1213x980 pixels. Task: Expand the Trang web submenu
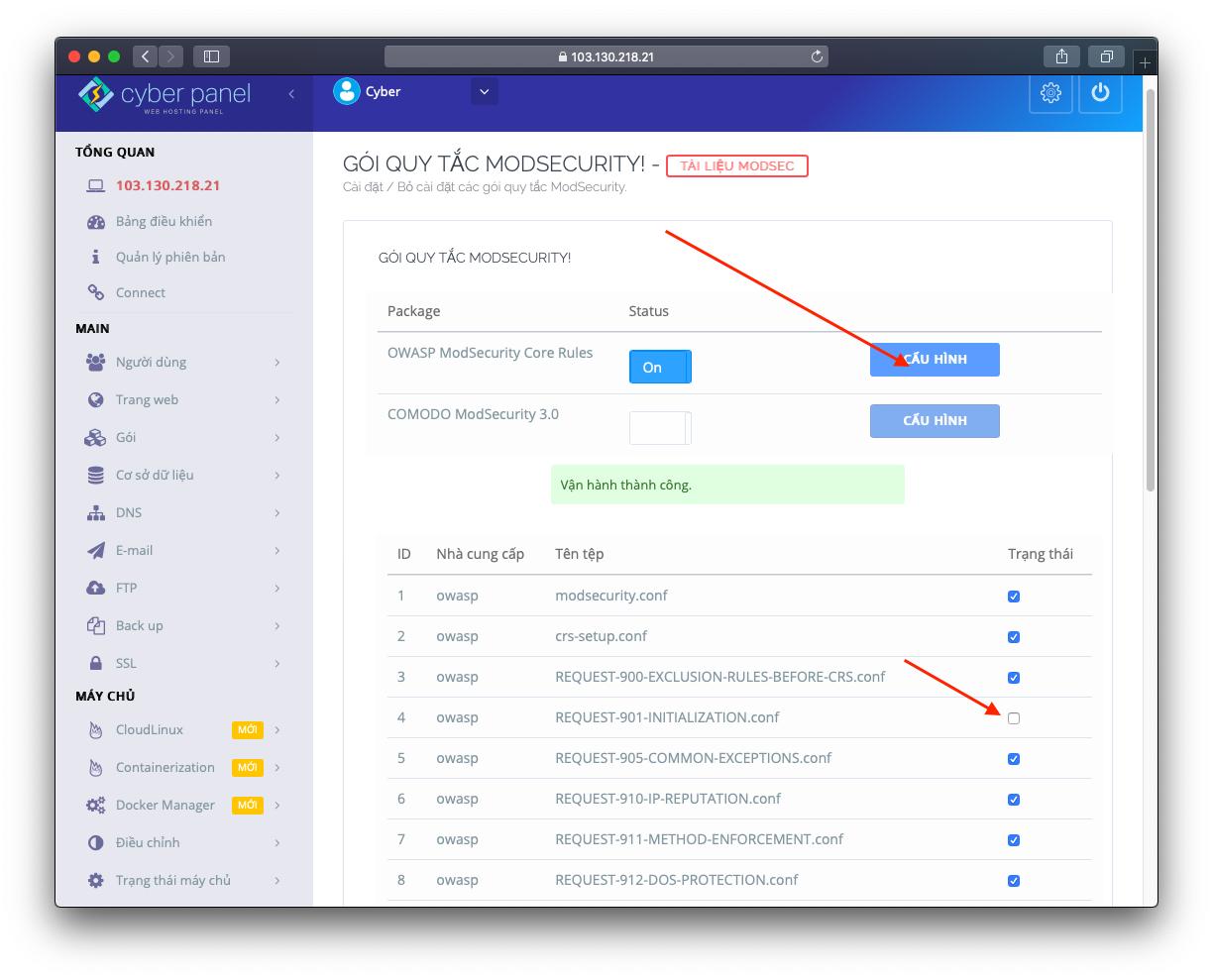[x=277, y=400]
